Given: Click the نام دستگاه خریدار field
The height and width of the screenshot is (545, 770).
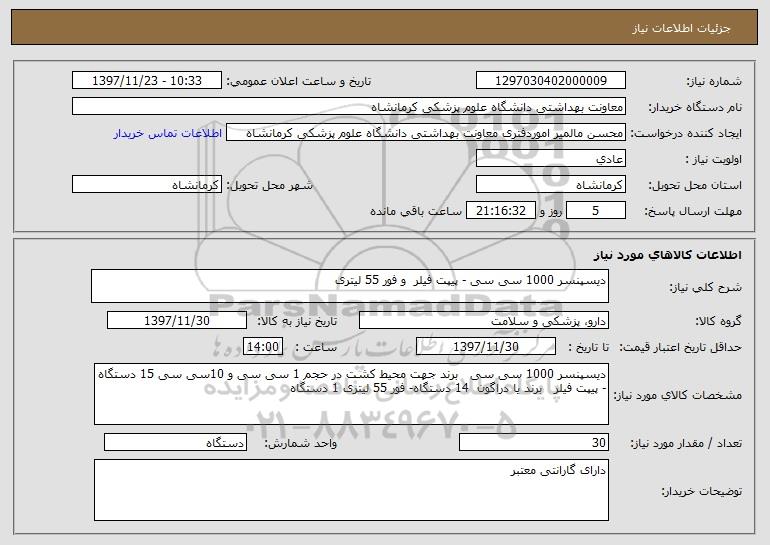Looking at the screenshot, I should (x=349, y=106).
